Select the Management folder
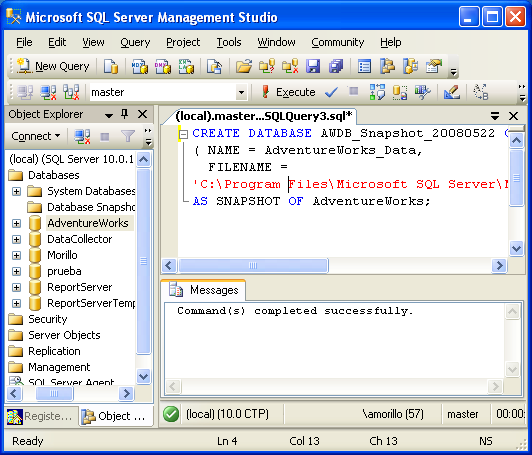Viewport: 532px width, 455px height. click(x=50, y=367)
